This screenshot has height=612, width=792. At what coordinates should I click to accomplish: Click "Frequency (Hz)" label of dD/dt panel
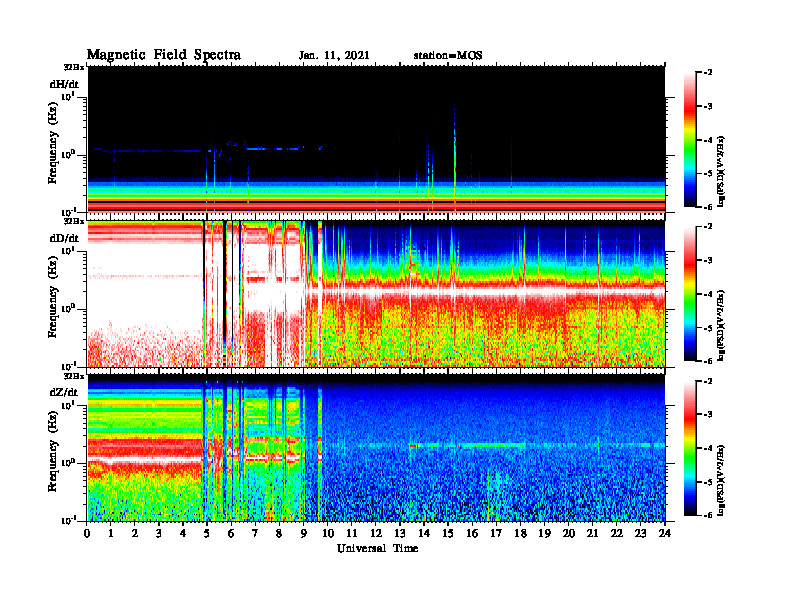[53, 297]
